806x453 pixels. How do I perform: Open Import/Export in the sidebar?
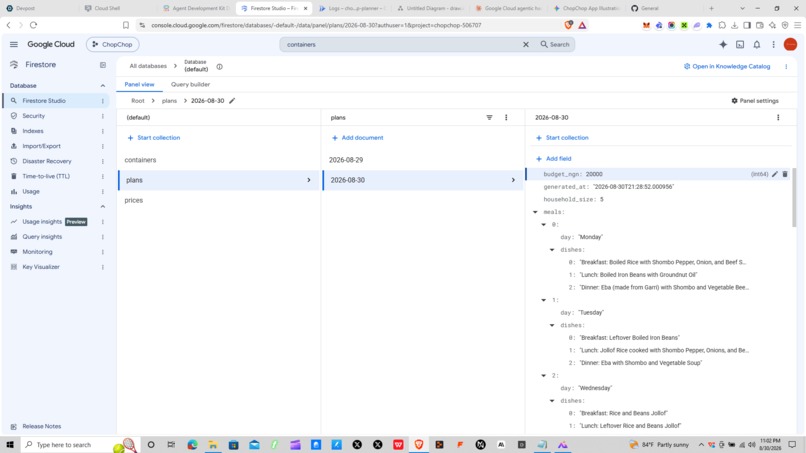(x=41, y=147)
